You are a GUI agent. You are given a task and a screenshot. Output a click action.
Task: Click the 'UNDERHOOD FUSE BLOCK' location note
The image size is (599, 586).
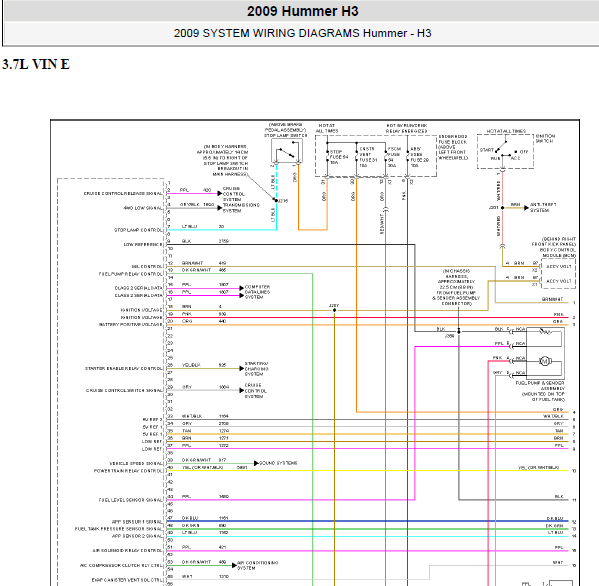[452, 147]
